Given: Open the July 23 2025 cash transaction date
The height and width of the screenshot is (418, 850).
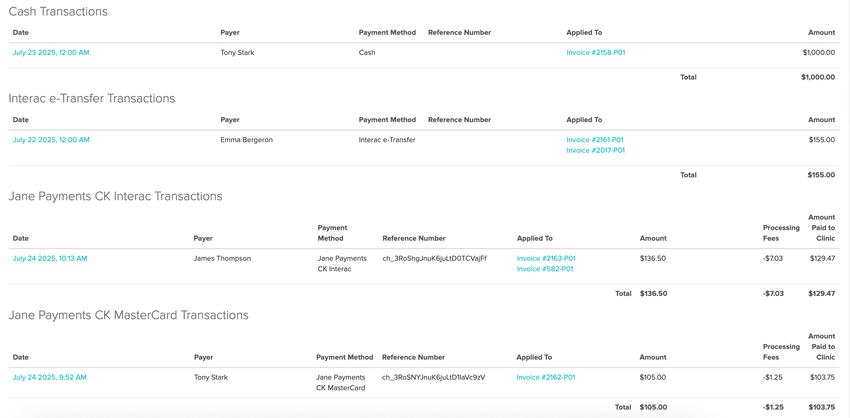Looking at the screenshot, I should pyautogui.click(x=51, y=53).
